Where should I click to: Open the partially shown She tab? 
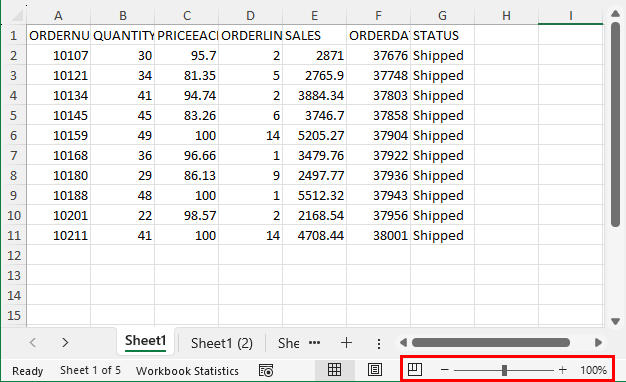tap(288, 343)
